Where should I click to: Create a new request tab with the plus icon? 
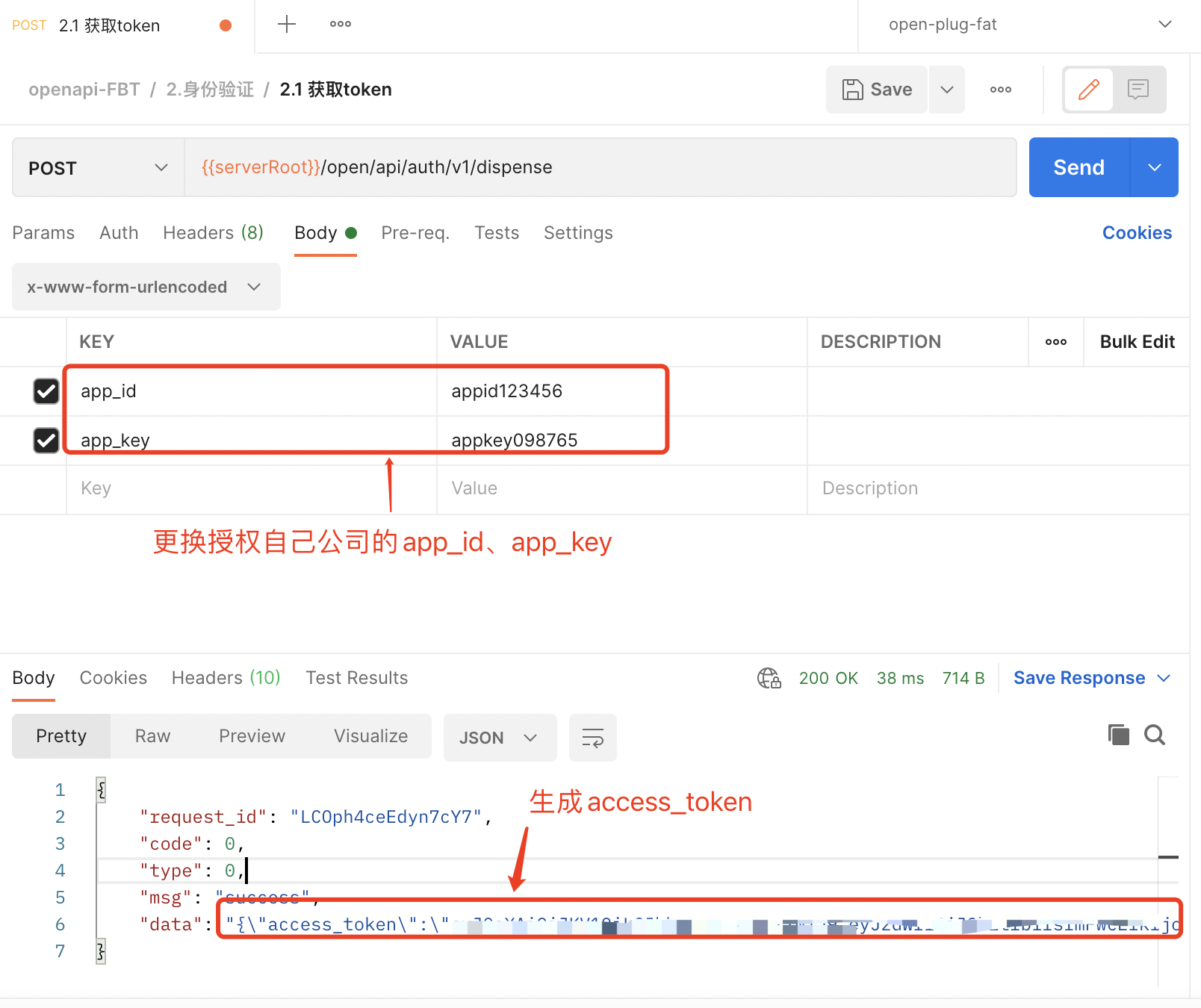286,24
